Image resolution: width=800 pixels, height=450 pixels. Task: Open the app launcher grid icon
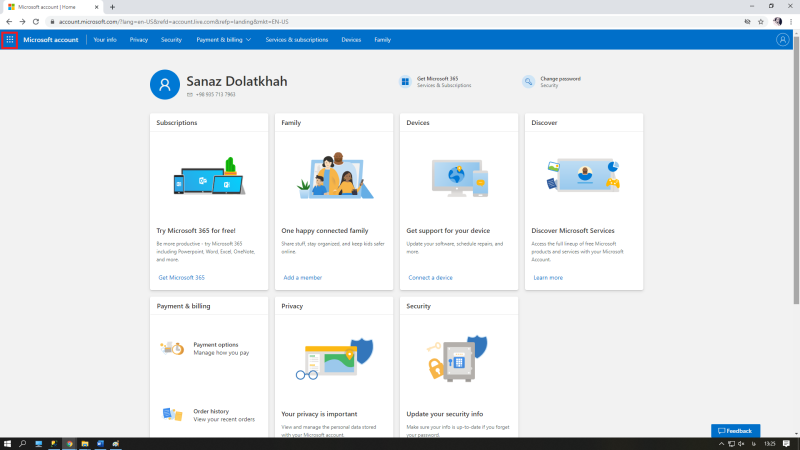coord(10,40)
